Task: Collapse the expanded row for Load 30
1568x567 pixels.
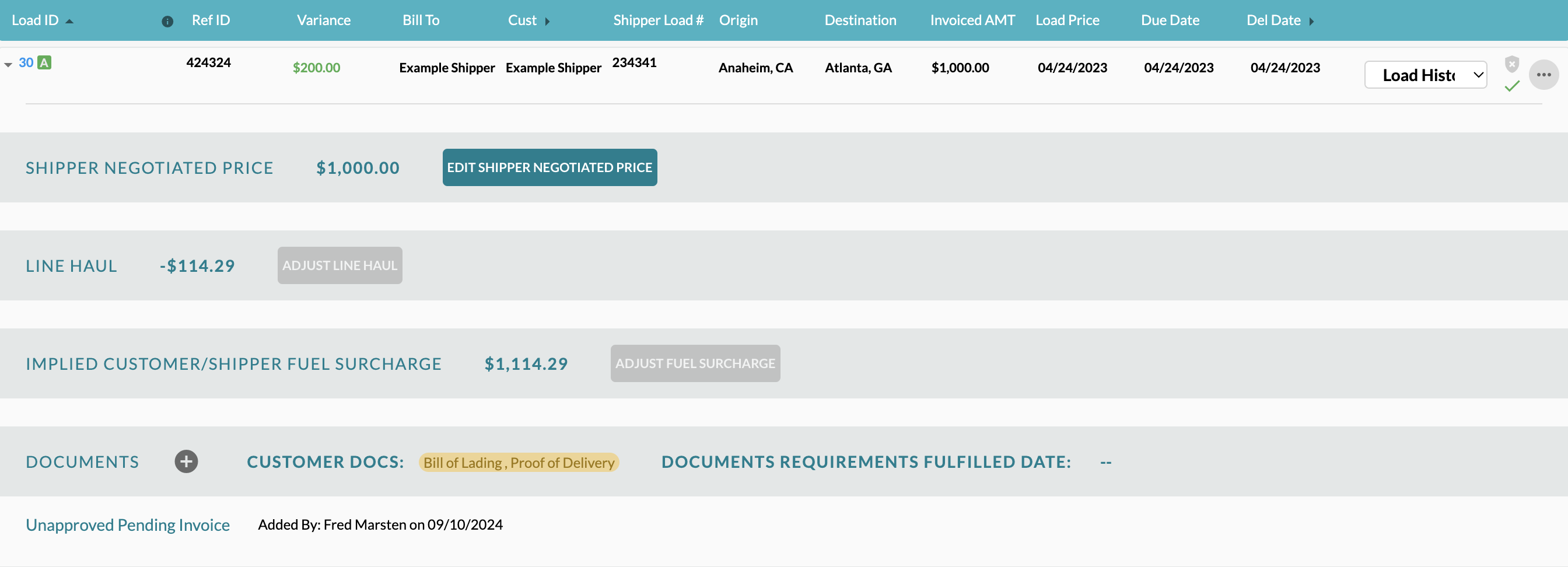Action: tap(9, 63)
